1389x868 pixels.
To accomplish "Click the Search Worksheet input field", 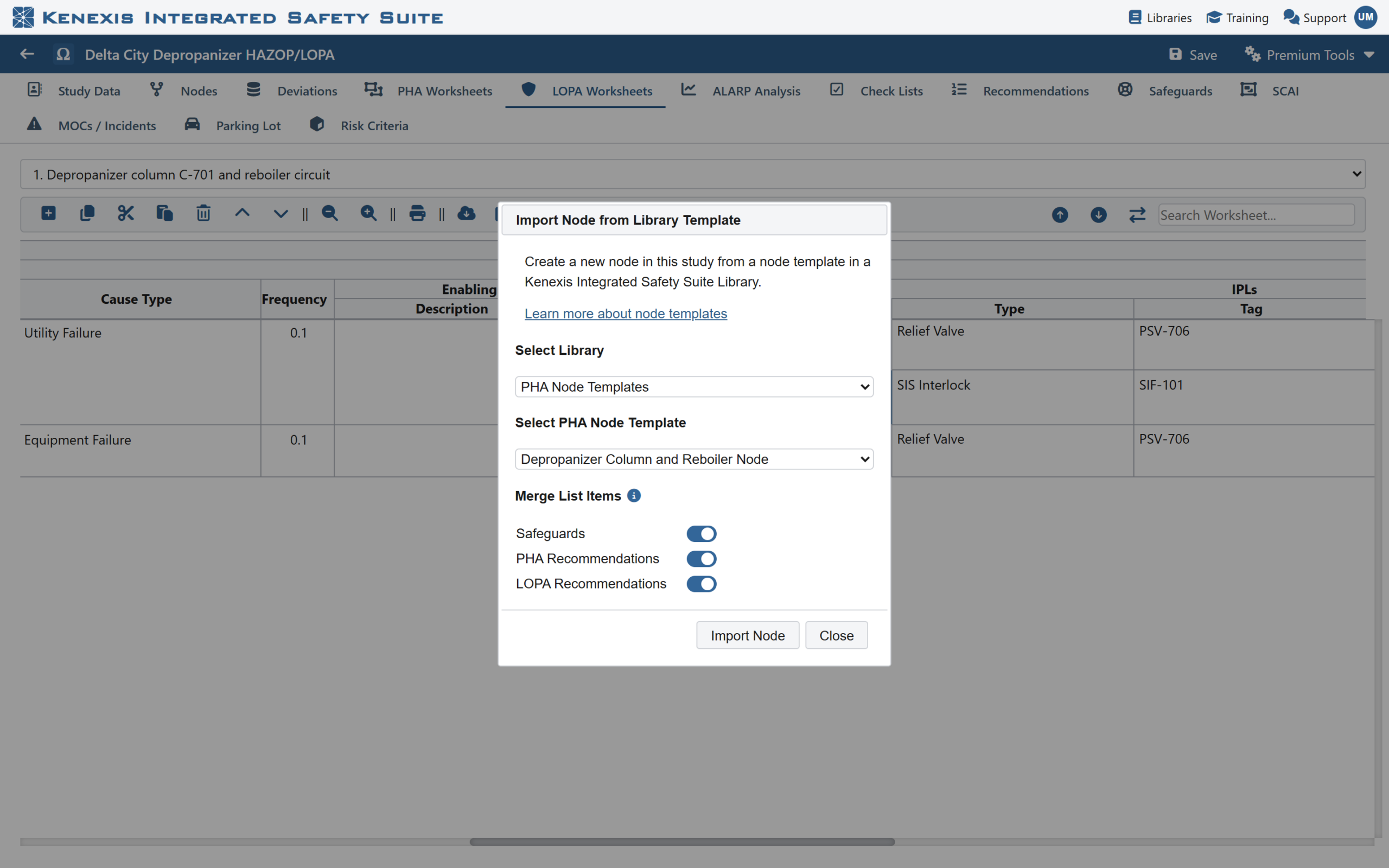I will coord(1257,215).
